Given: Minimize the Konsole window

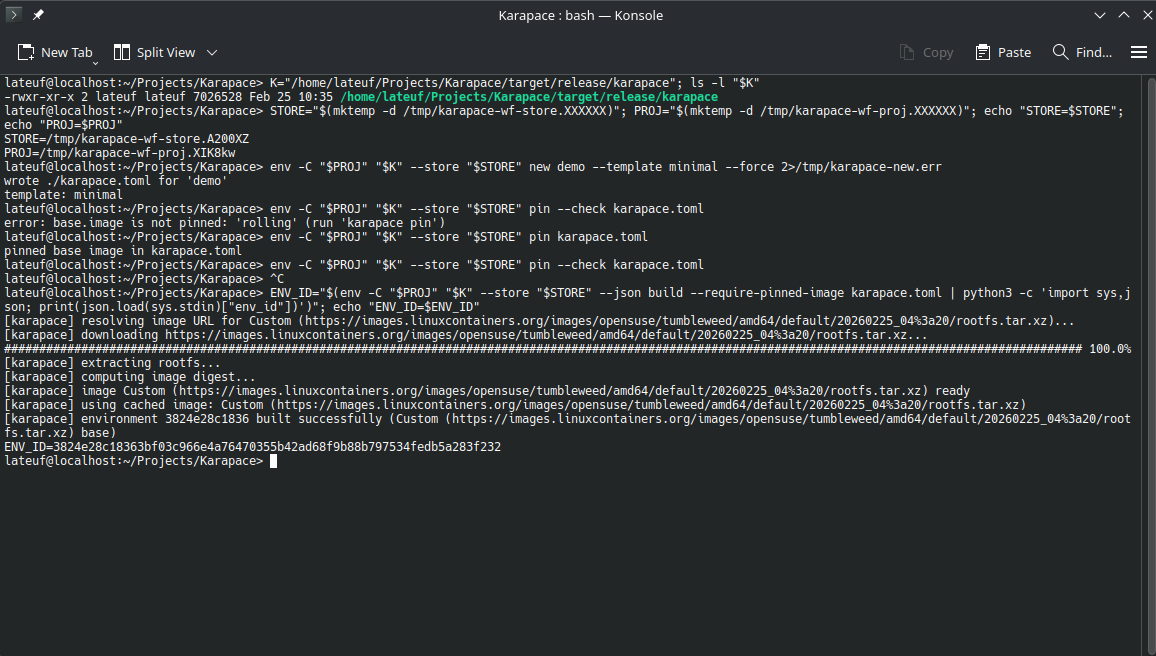Looking at the screenshot, I should [x=1100, y=15].
